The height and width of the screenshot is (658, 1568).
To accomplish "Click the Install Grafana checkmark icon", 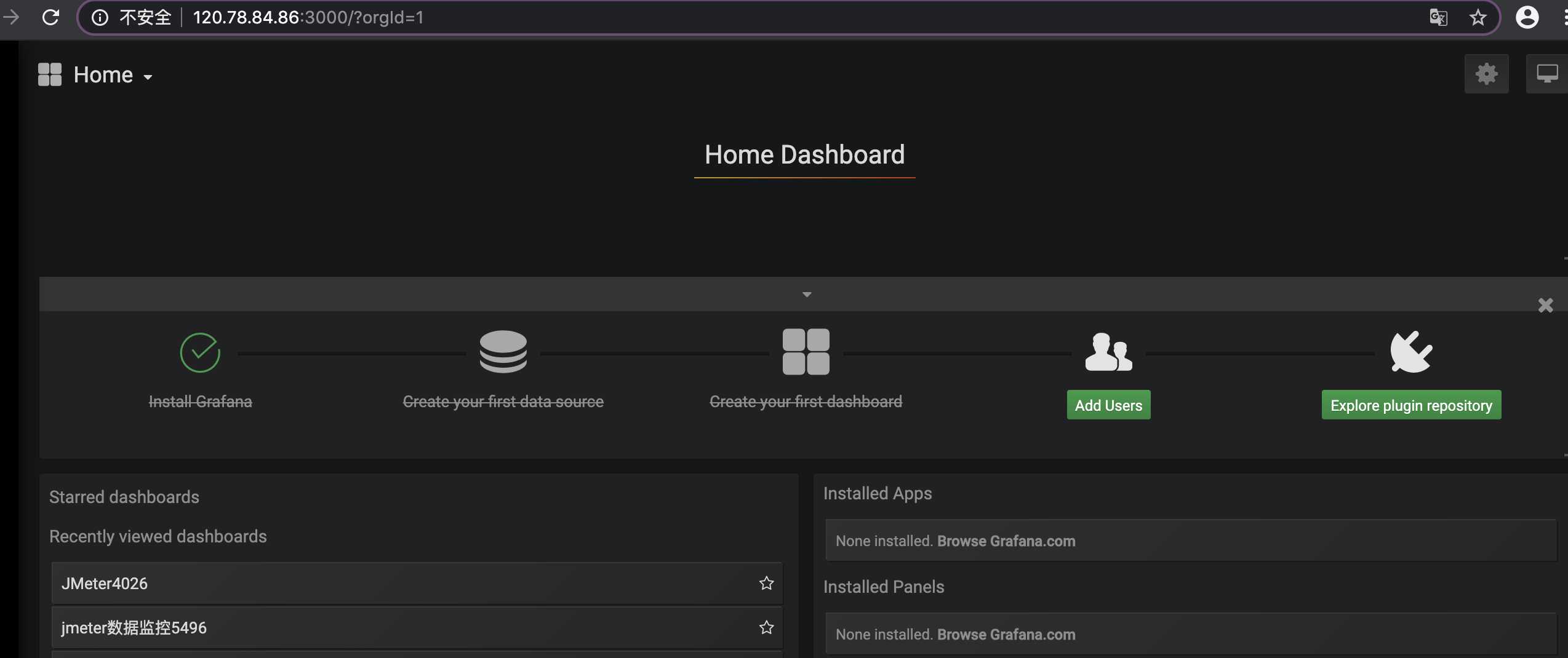I will click(200, 352).
